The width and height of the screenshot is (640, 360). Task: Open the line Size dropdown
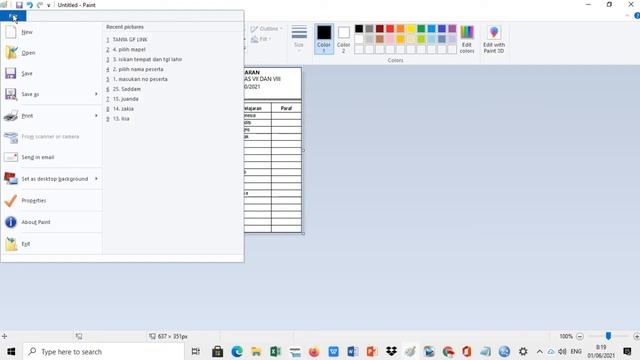[x=299, y=38]
